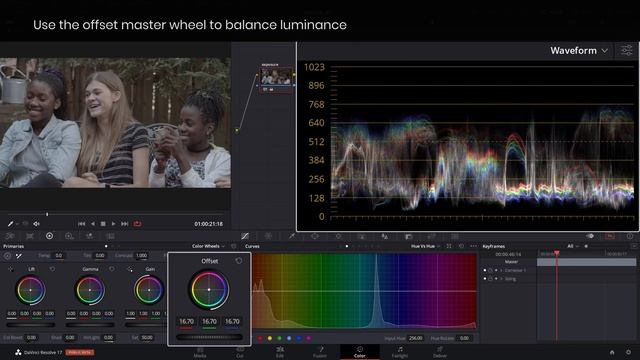640x360 pixels.
Task: Go to last frame in viewer
Action: click(124, 224)
